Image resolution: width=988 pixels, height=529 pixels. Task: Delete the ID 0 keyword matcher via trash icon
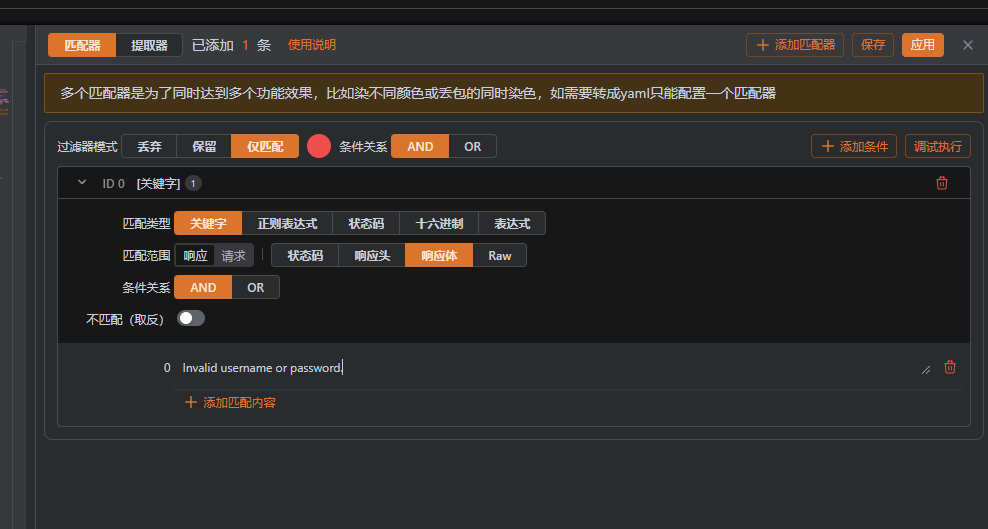tap(941, 183)
